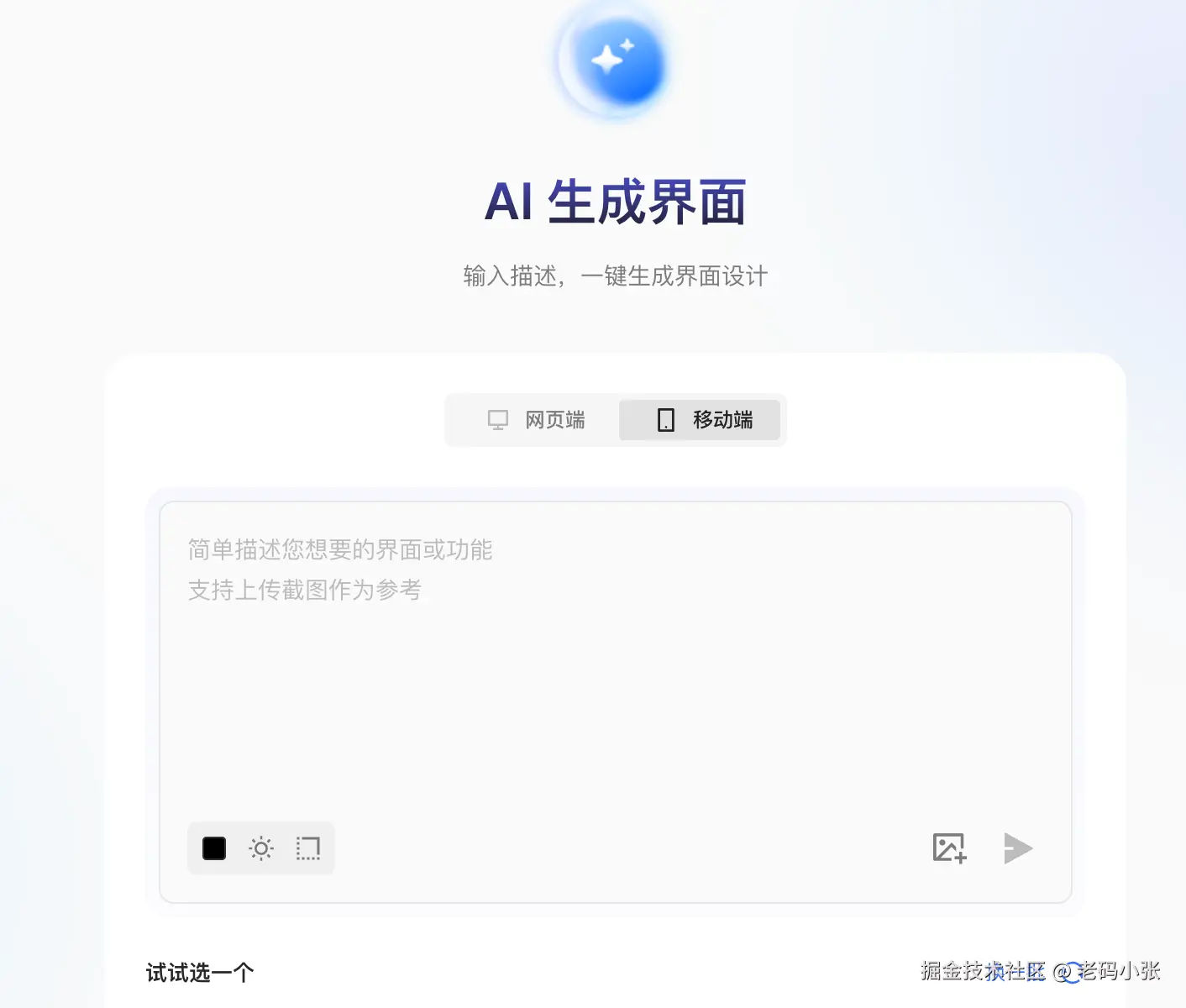Click the 输入描述,一键生成界面设计 subtitle

pos(616,276)
